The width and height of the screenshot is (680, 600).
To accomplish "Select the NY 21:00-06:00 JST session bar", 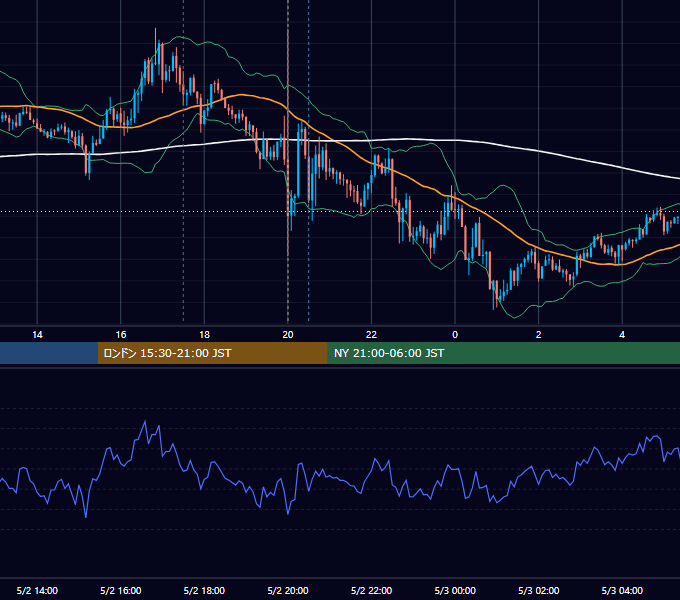I will point(503,353).
